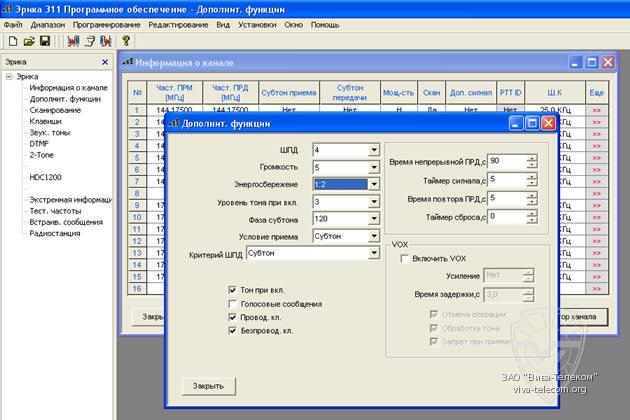The image size is (630, 420).
Task: Open the Программирование menu
Action: [108, 23]
